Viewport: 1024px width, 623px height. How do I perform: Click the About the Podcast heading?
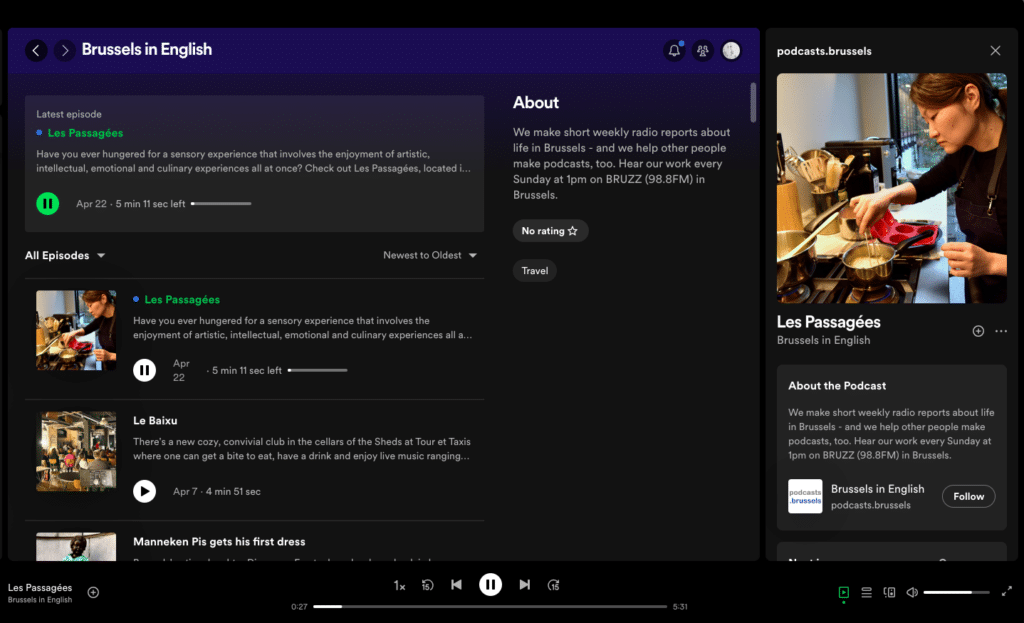point(837,386)
